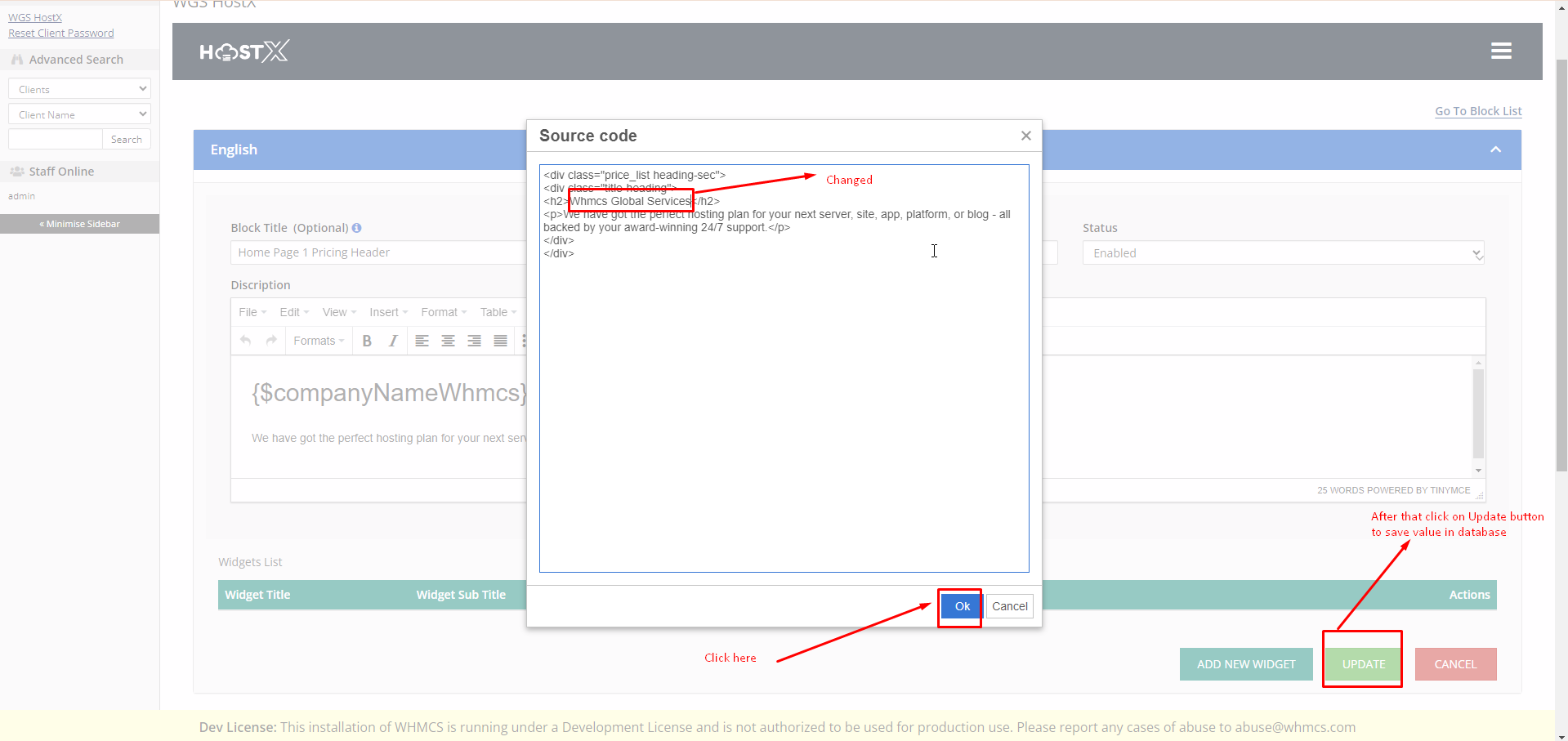Screen dimensions: 1568x741
Task: Click inside the source code text area
Action: pyautogui.click(x=783, y=408)
